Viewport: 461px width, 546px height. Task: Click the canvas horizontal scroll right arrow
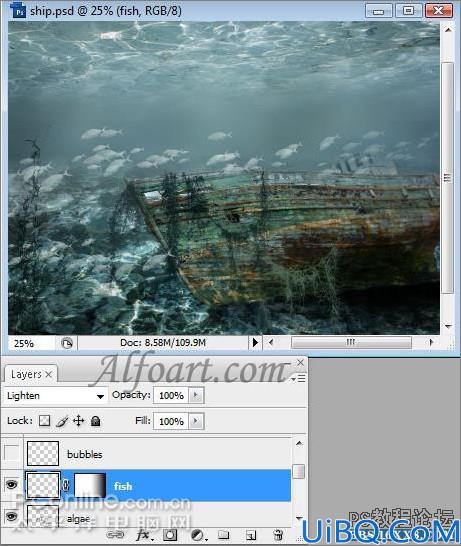coord(431,343)
